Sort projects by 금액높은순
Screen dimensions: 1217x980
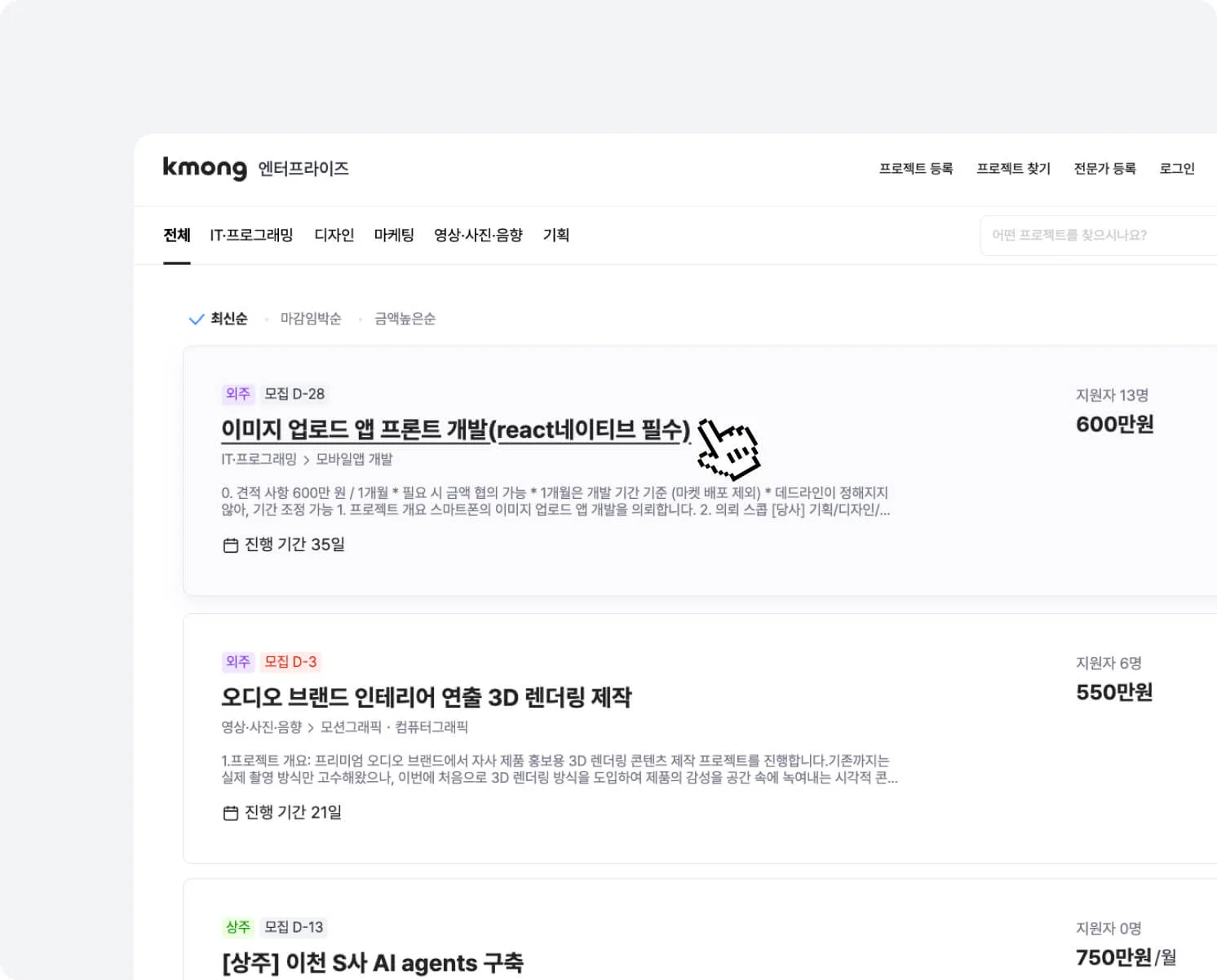pos(405,319)
